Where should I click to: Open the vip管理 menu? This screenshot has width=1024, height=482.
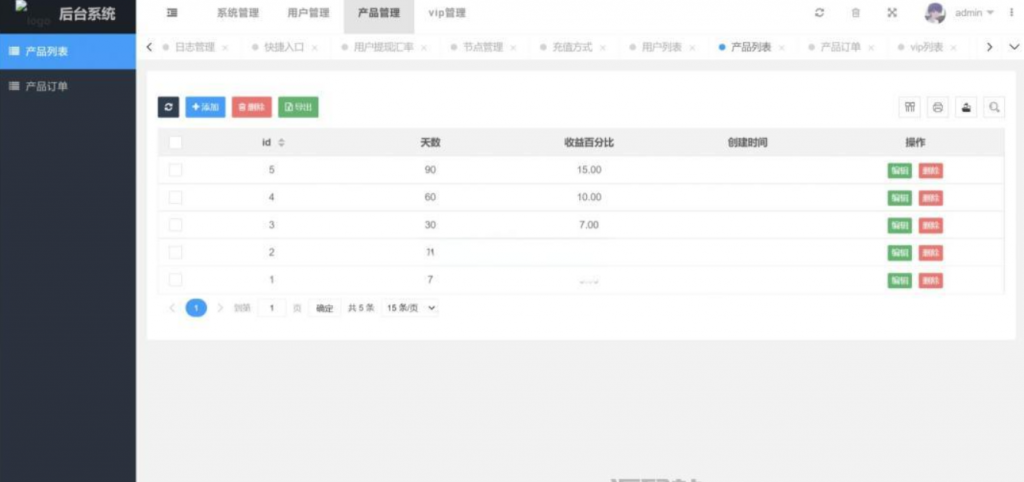447,13
